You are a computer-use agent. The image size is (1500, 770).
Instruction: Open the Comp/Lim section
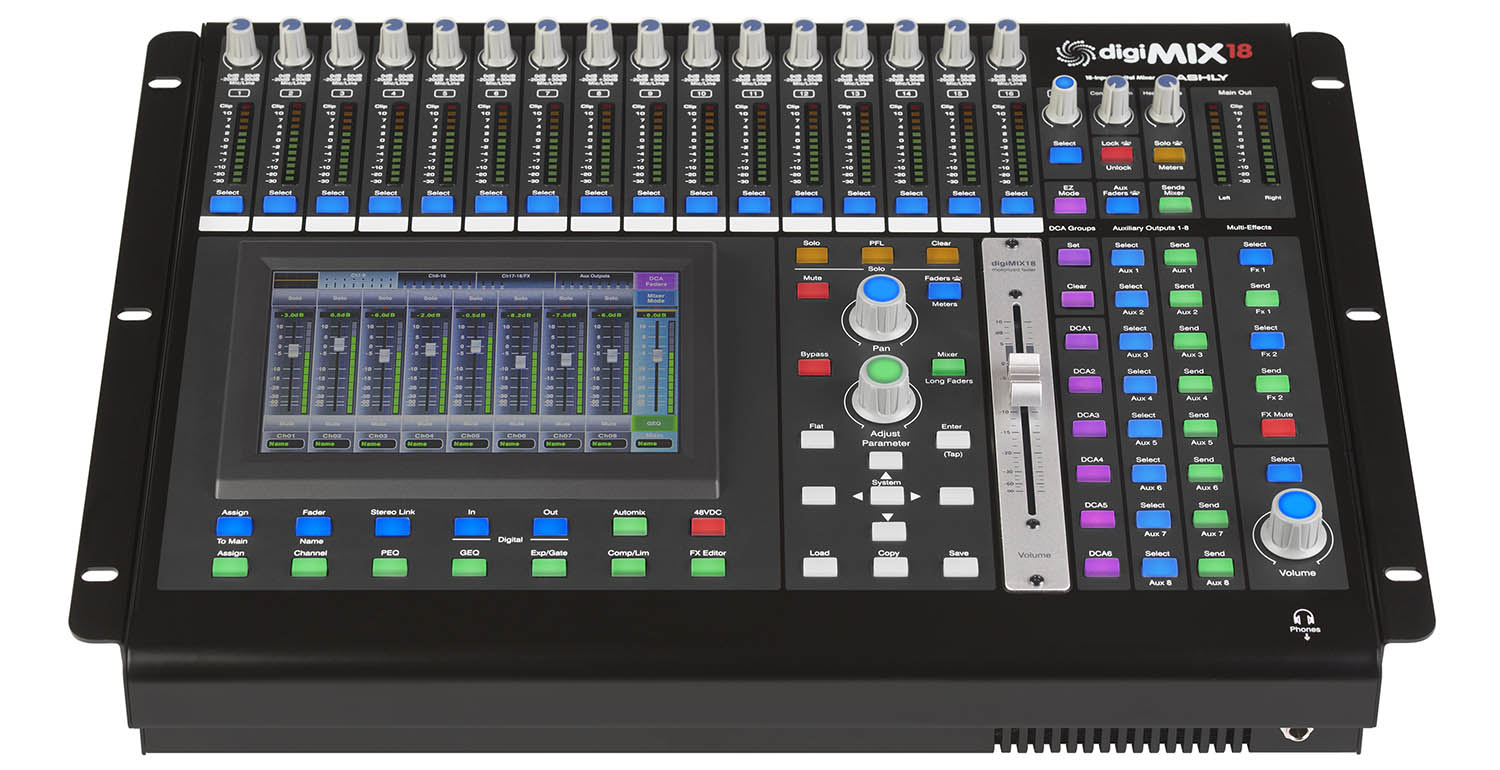click(629, 567)
